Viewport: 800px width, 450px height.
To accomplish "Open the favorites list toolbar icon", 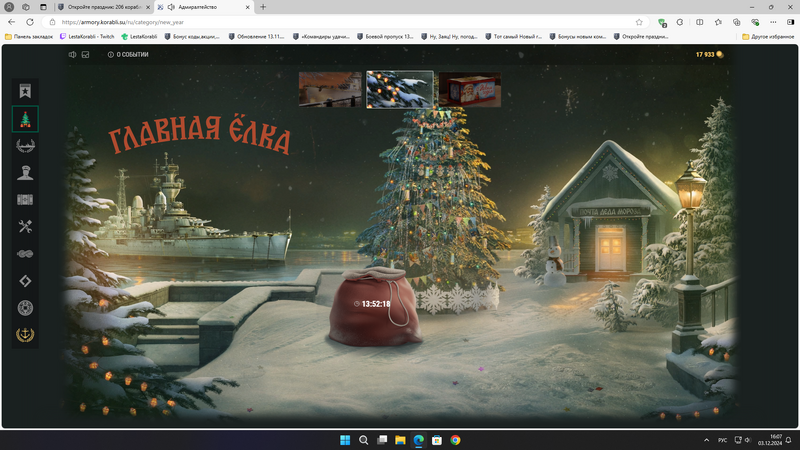I will pos(718,22).
